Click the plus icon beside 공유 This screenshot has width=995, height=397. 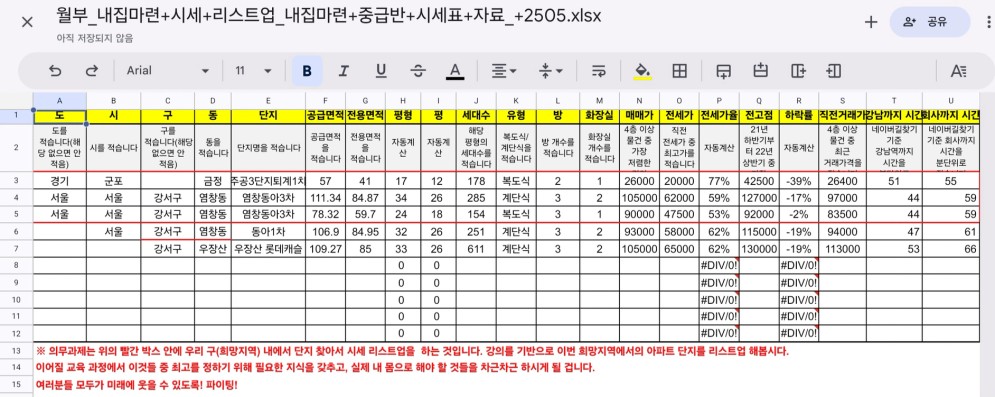[x=871, y=22]
